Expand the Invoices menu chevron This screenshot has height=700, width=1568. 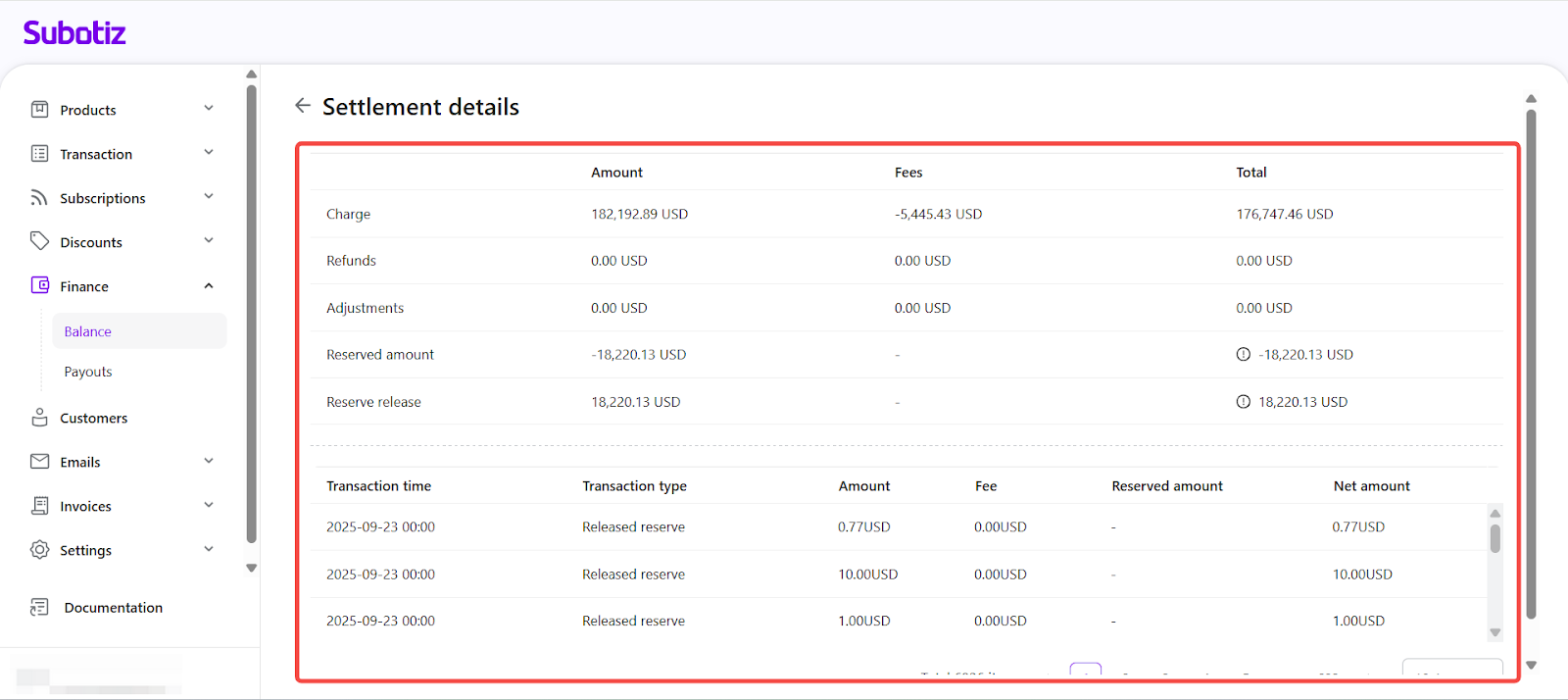(209, 506)
